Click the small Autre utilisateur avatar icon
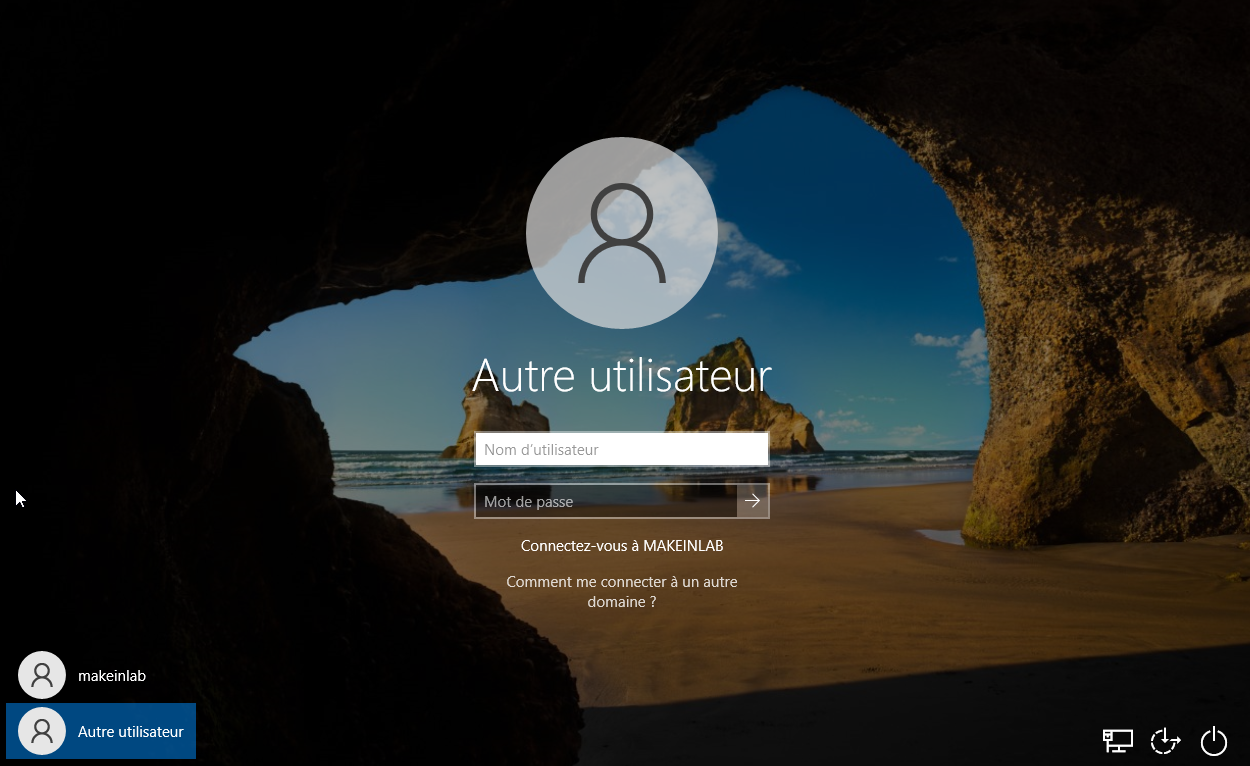 click(42, 732)
